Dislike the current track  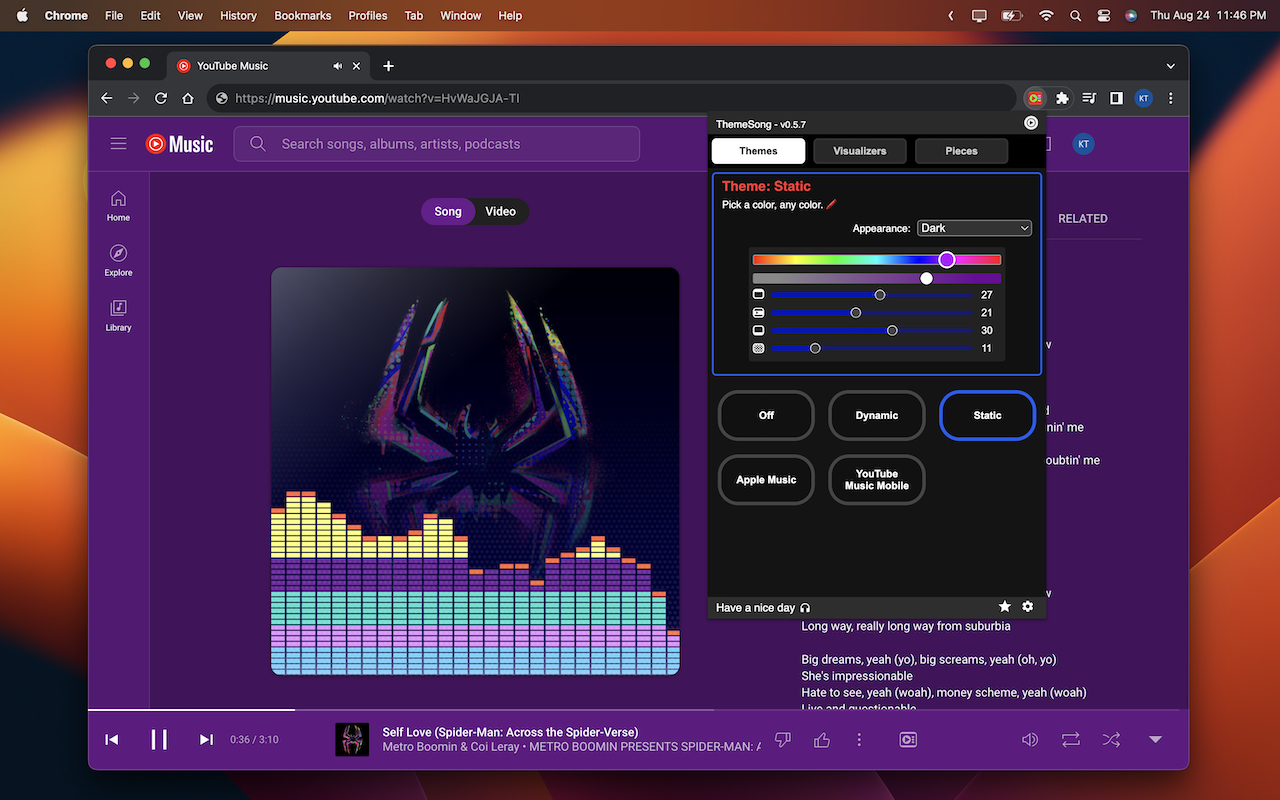click(782, 739)
